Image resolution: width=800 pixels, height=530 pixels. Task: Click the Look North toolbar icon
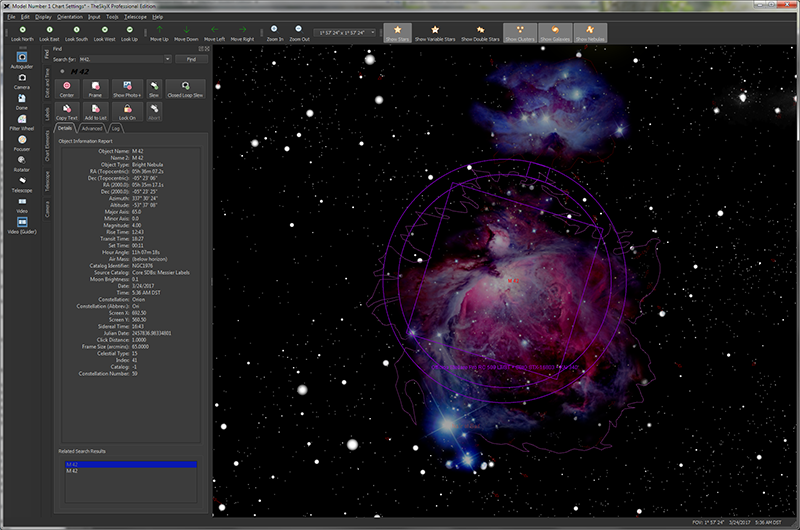22,33
